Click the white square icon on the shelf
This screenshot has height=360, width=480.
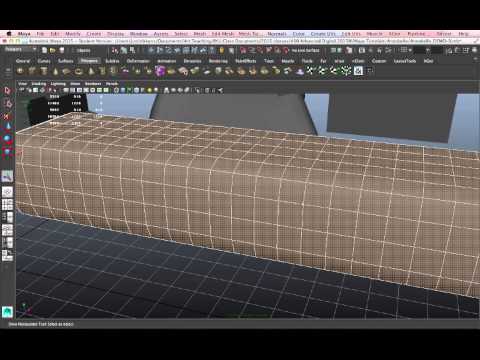click(358, 71)
